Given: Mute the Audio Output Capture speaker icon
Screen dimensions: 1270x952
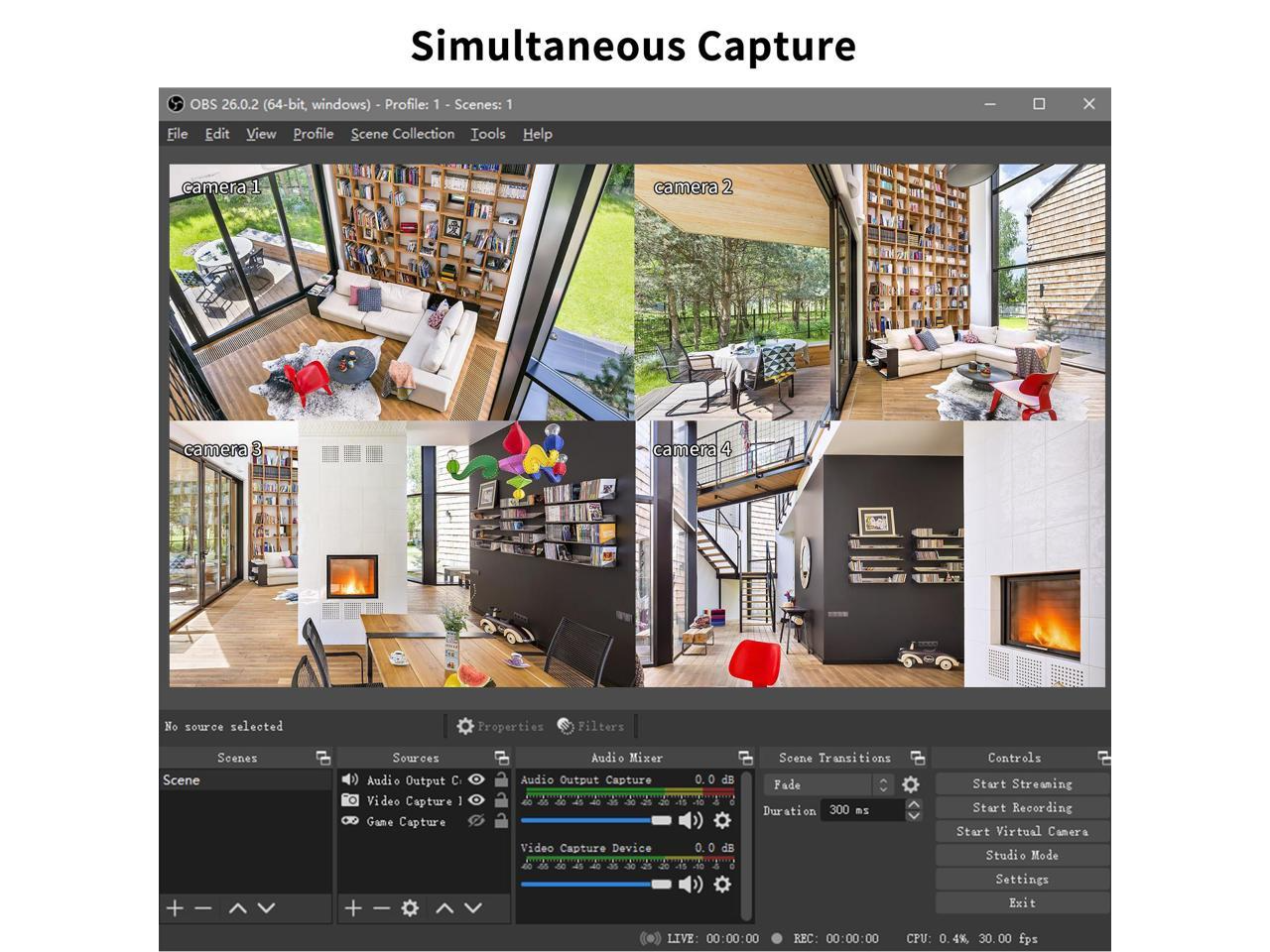Looking at the screenshot, I should pyautogui.click(x=690, y=820).
